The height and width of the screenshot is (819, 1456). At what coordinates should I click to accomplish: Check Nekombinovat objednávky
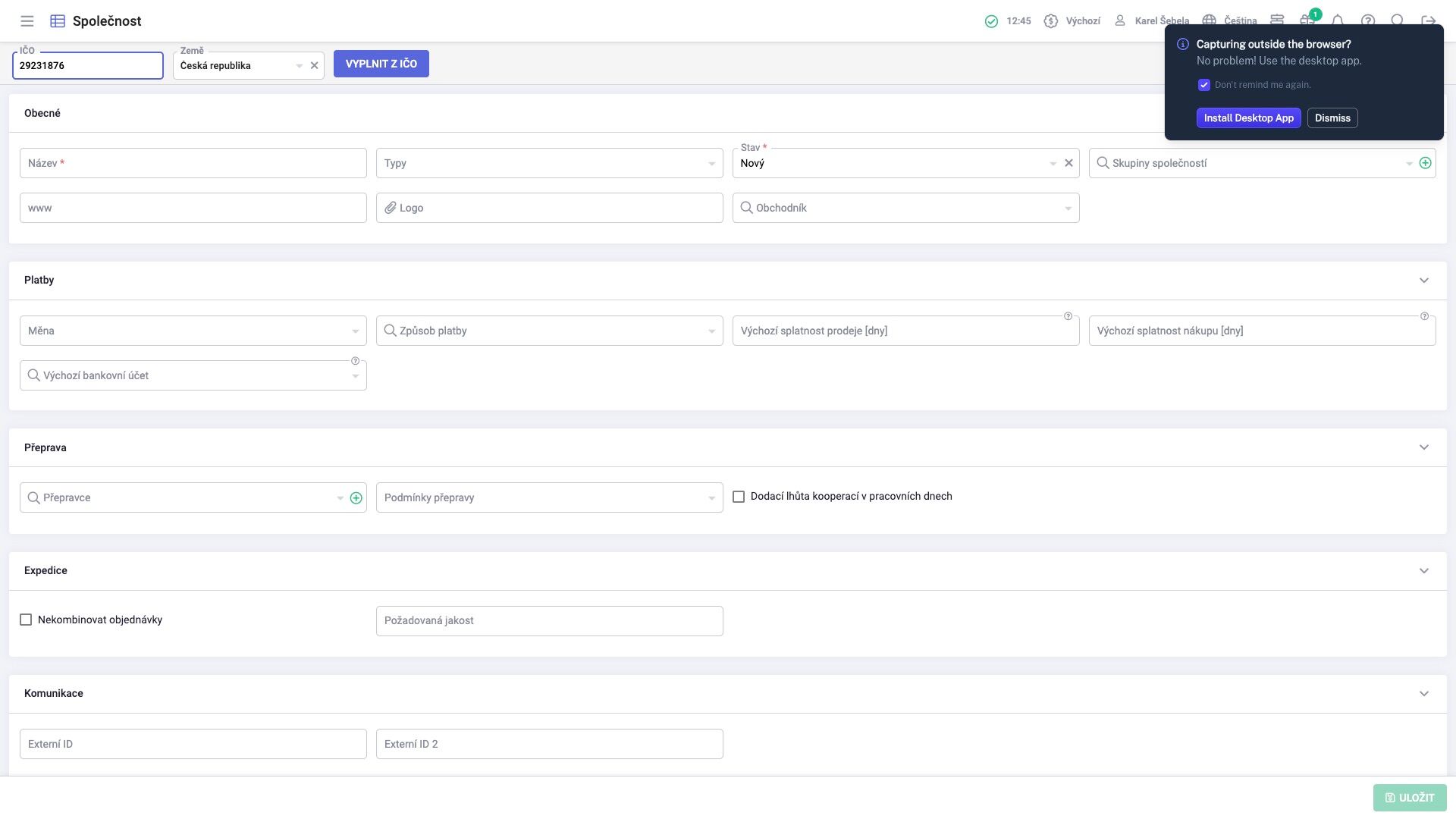(x=26, y=620)
